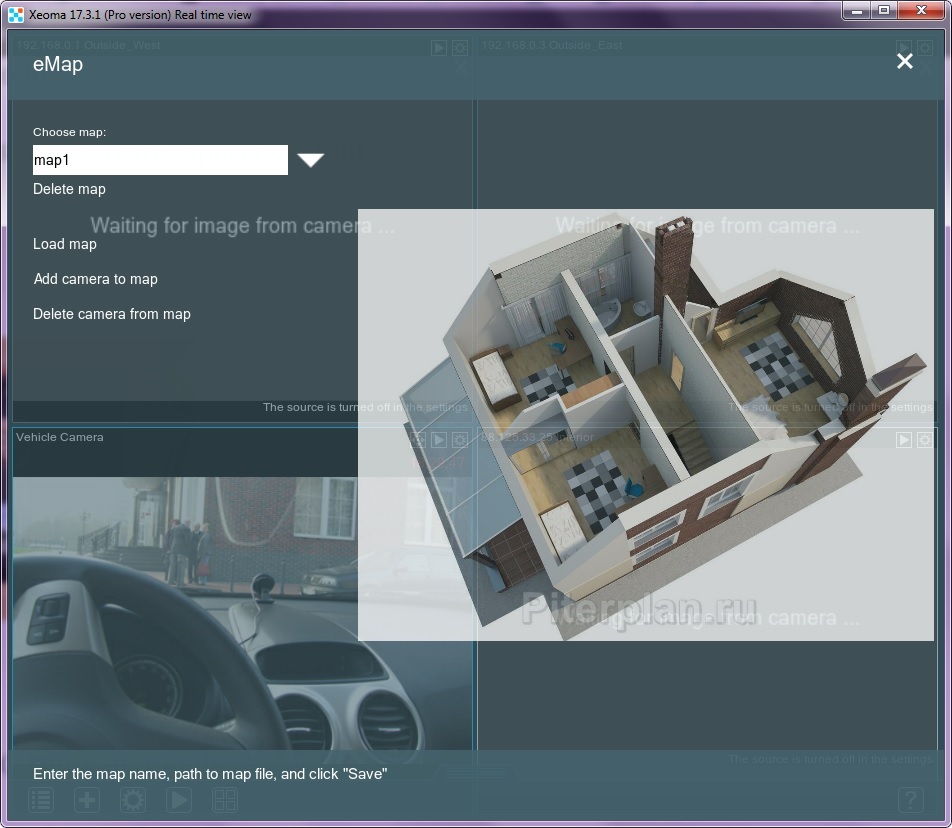This screenshot has width=952, height=828.
Task: Click the map name field containing map1
Action: coord(160,160)
